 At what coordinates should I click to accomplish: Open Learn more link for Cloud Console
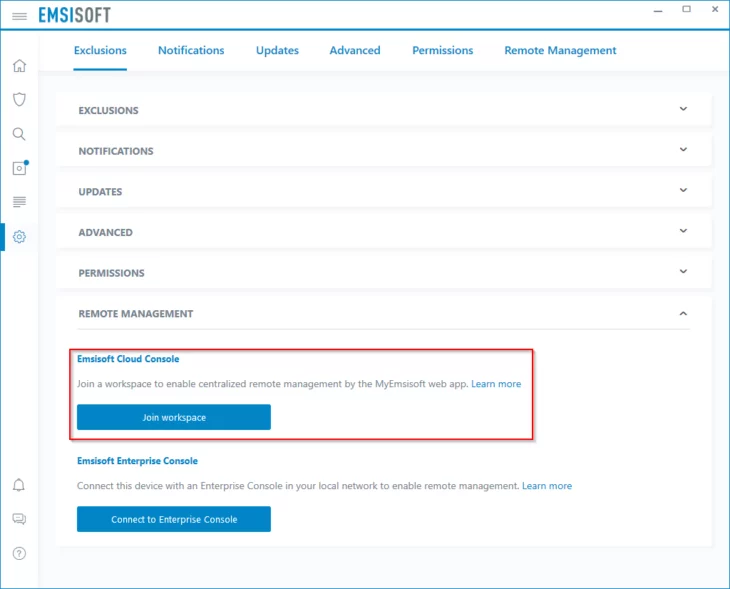pos(496,384)
